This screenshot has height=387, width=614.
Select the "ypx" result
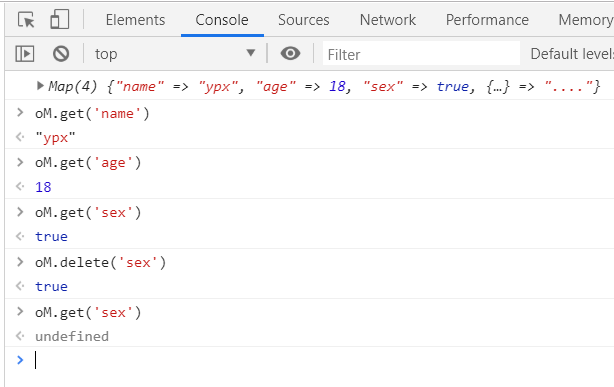pos(55,138)
